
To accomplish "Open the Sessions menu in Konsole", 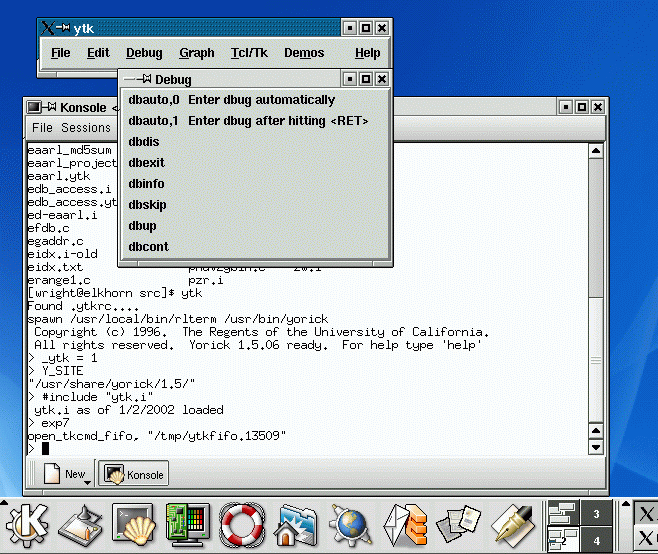I will tap(86, 128).
